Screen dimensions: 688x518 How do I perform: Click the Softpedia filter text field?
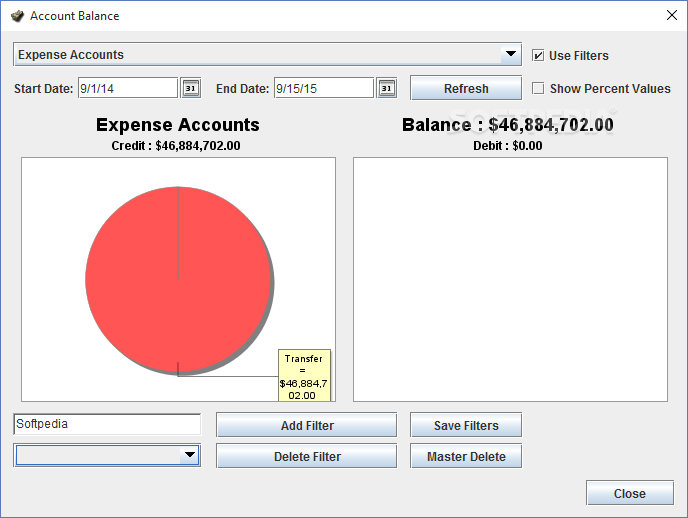(x=107, y=424)
